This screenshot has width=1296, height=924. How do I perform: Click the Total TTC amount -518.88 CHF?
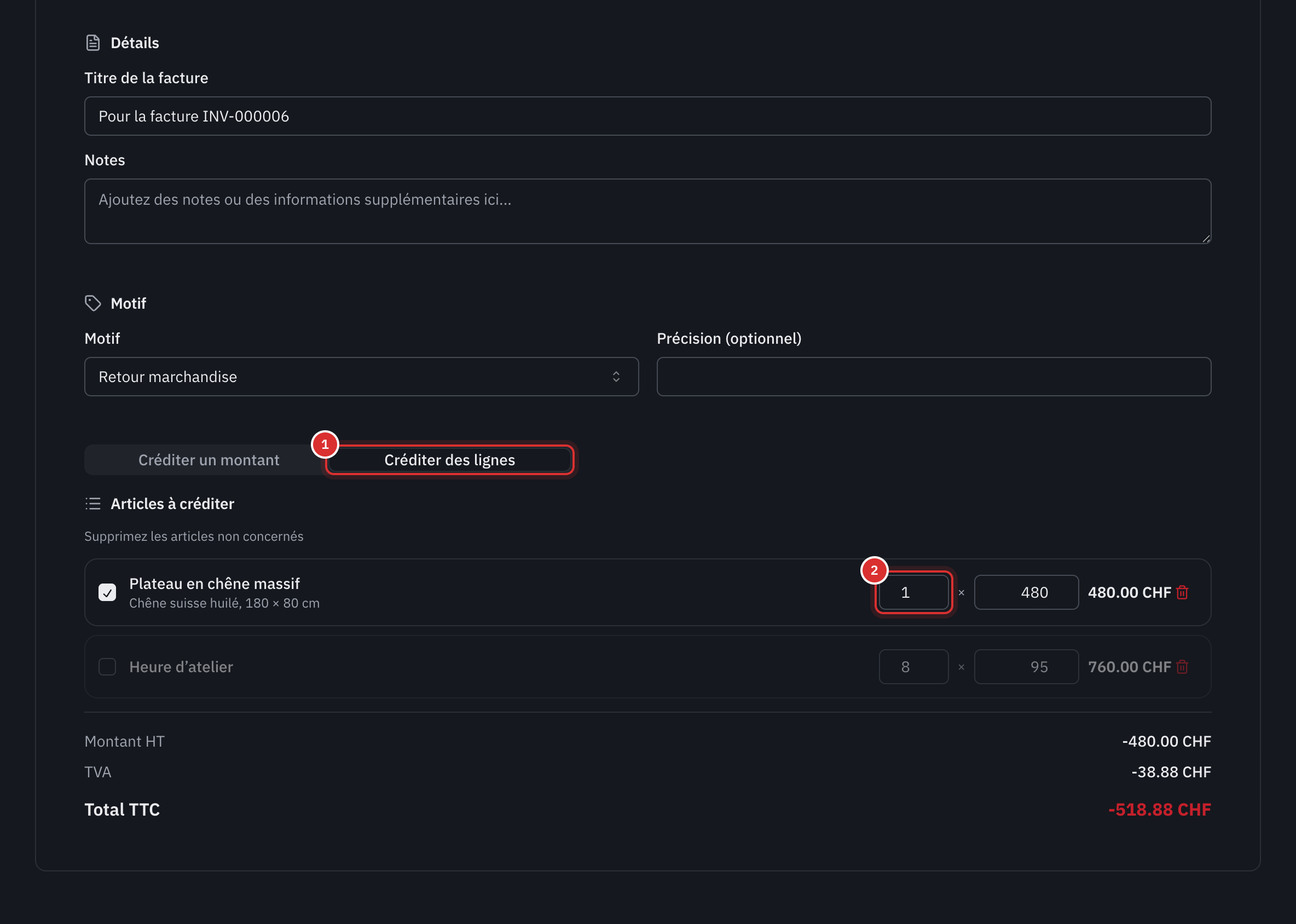(x=1160, y=810)
